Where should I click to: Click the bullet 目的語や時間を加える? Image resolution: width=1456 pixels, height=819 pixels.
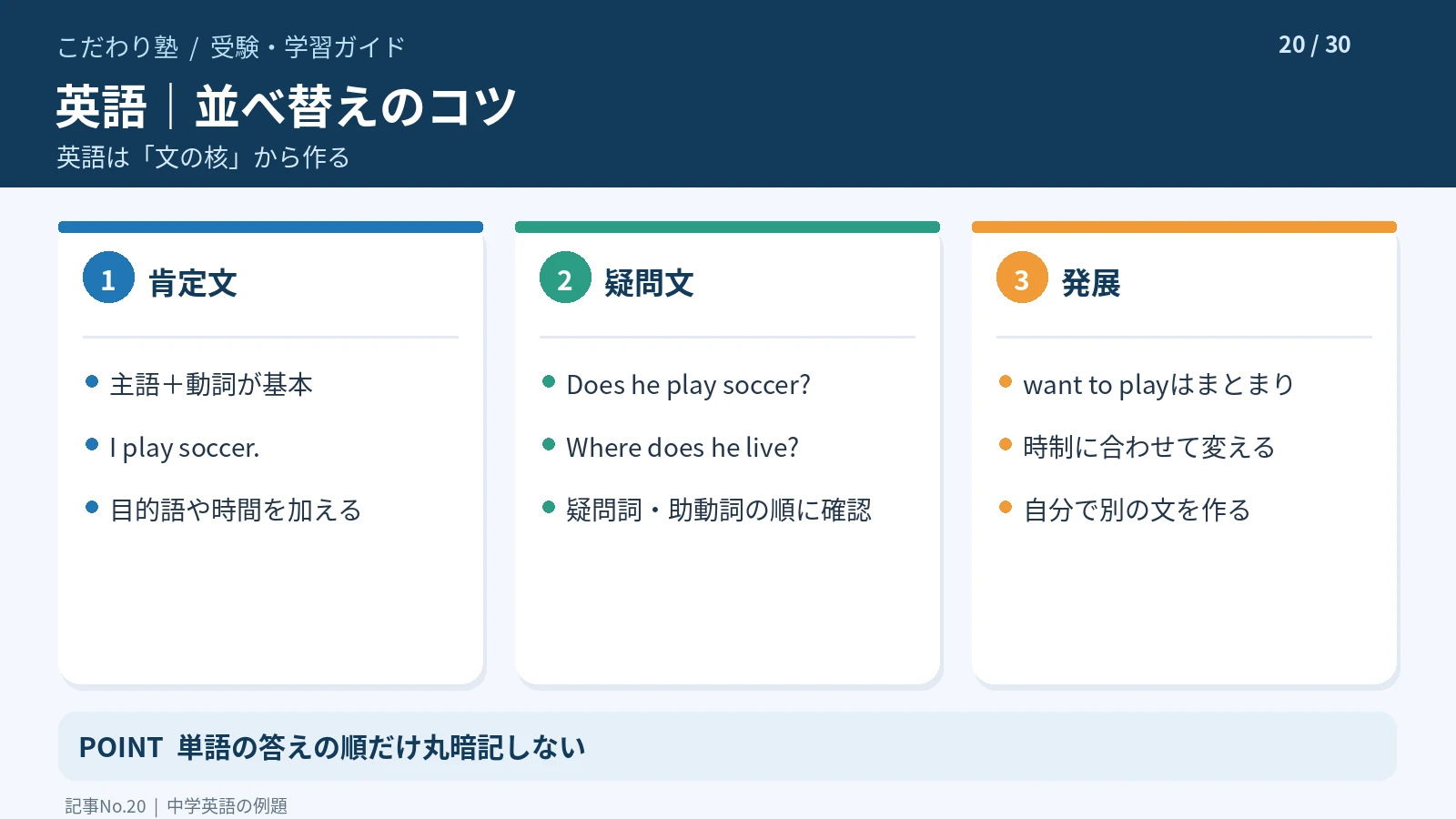click(x=236, y=511)
